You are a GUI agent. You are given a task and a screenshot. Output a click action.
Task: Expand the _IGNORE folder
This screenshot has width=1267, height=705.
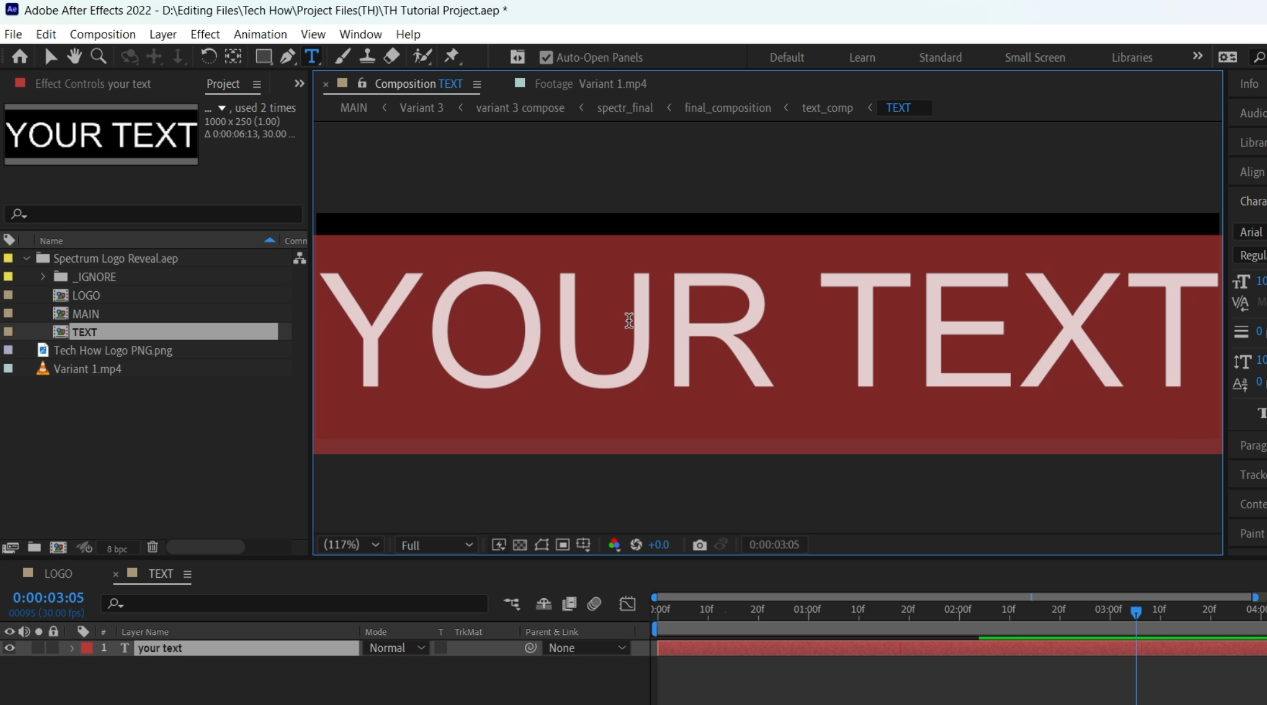click(x=43, y=277)
